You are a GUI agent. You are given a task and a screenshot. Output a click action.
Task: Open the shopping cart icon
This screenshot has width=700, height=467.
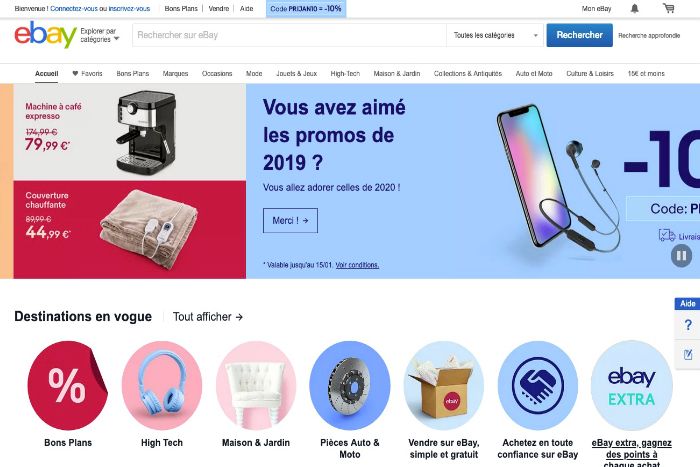(x=668, y=8)
